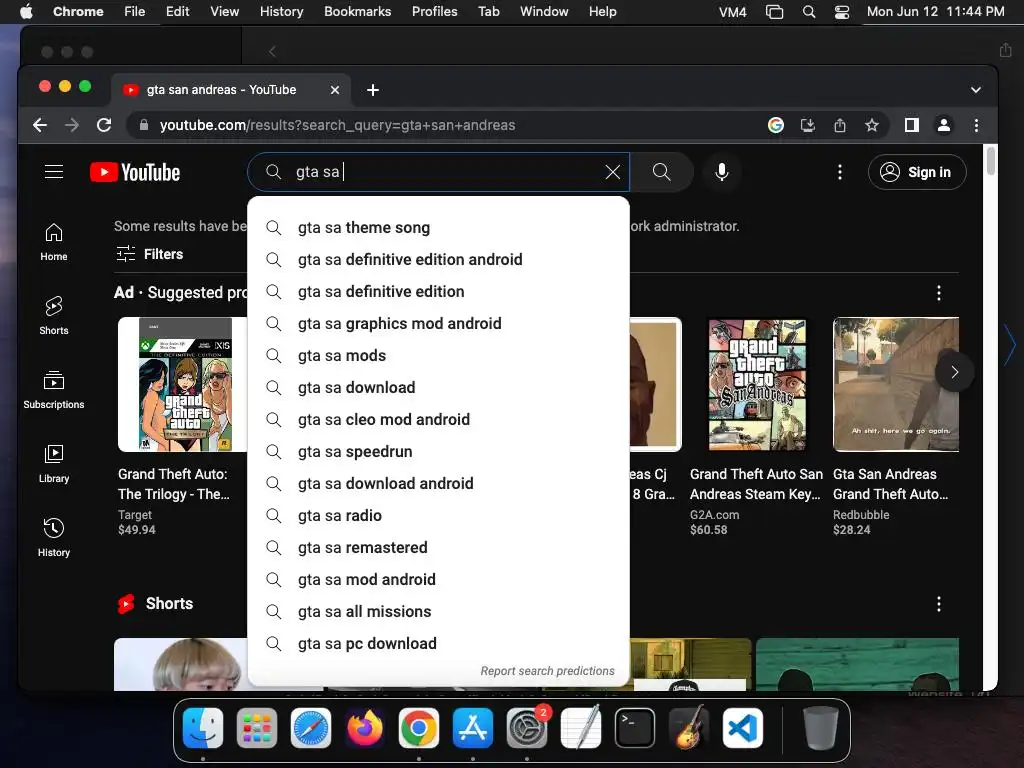
Task: Open the History menu in menu bar
Action: tap(281, 12)
